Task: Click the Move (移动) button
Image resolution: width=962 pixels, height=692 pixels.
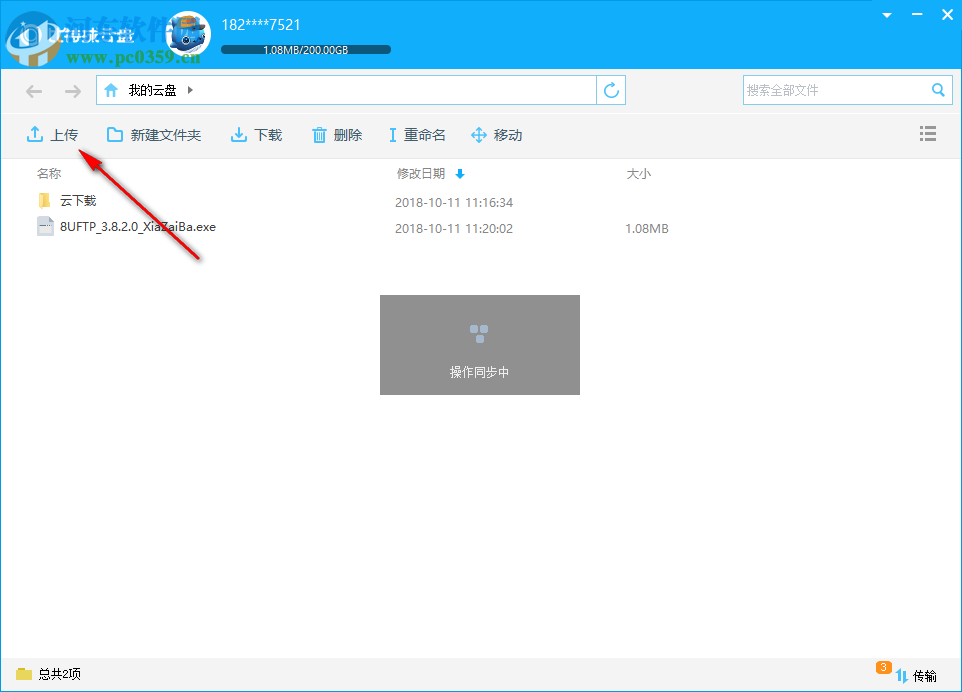Action: click(x=496, y=134)
